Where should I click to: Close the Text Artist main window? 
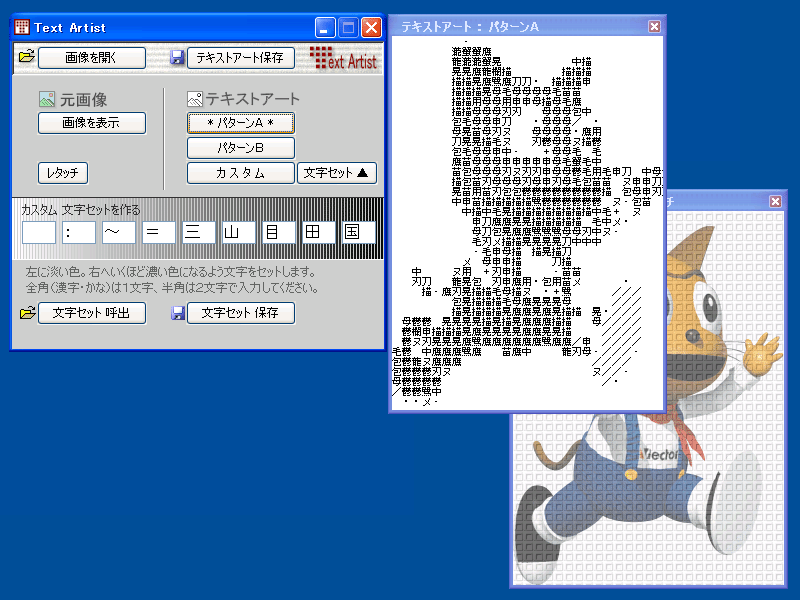pos(371,28)
